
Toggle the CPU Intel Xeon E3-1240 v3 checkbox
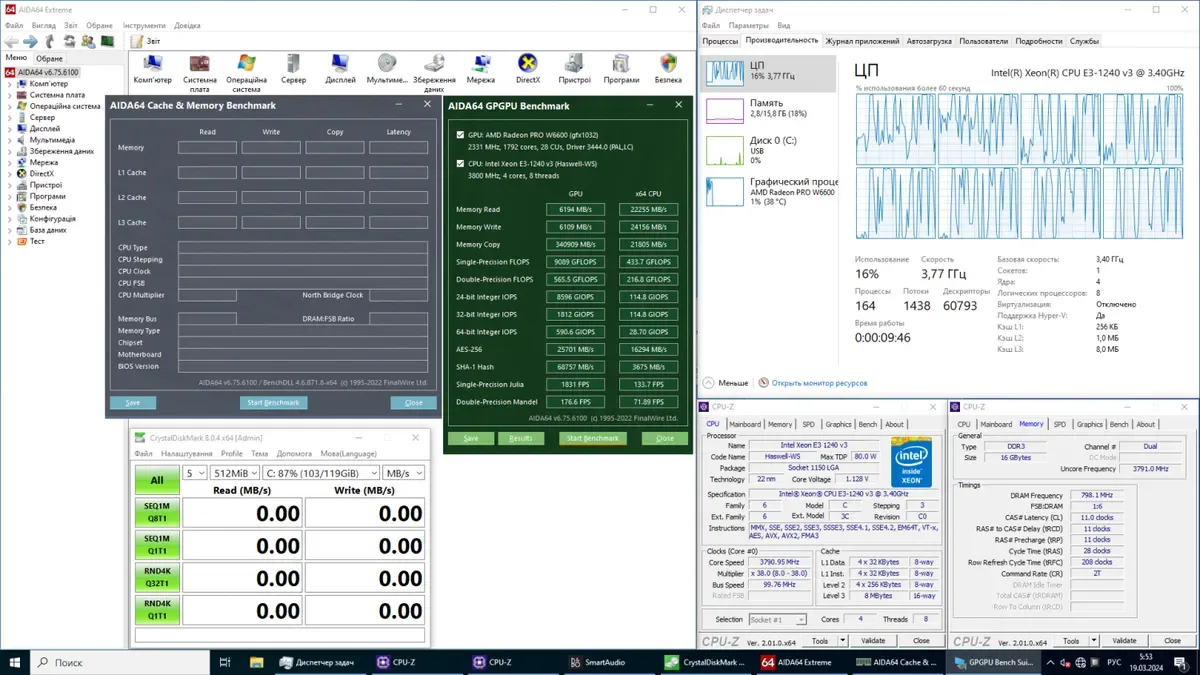click(x=460, y=162)
